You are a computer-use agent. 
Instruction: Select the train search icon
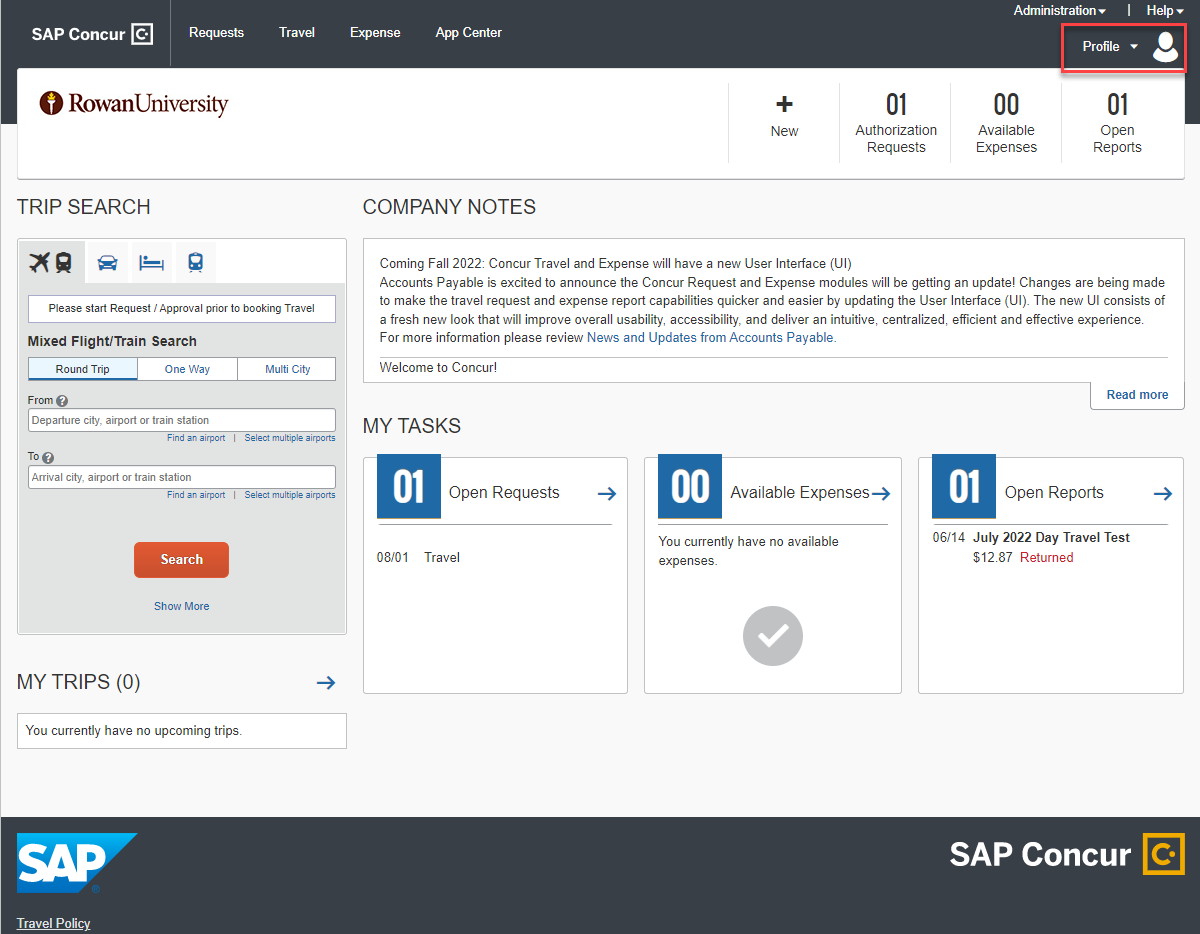pos(195,263)
